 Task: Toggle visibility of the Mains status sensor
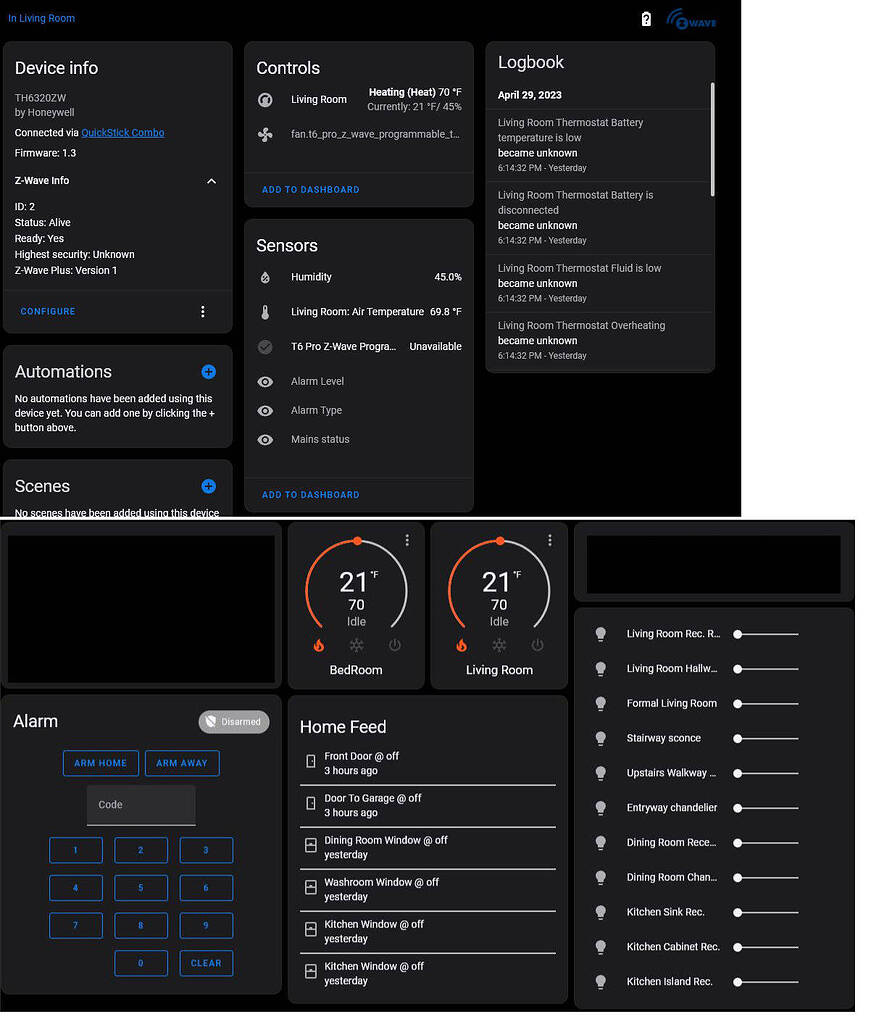click(265, 439)
